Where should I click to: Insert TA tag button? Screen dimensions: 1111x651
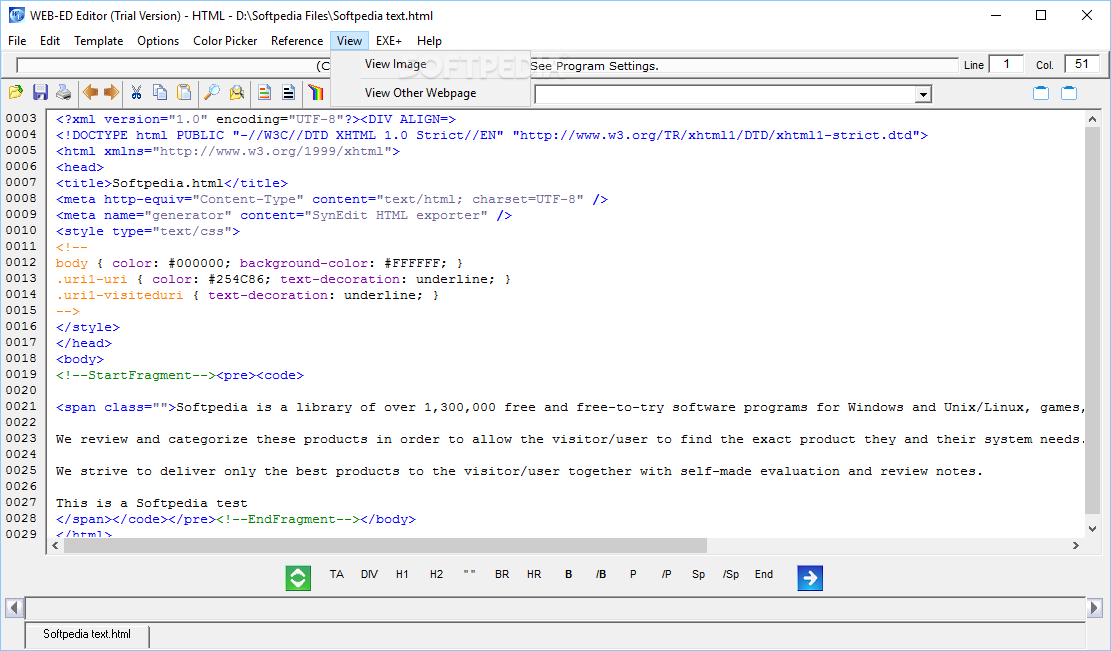click(x=337, y=574)
